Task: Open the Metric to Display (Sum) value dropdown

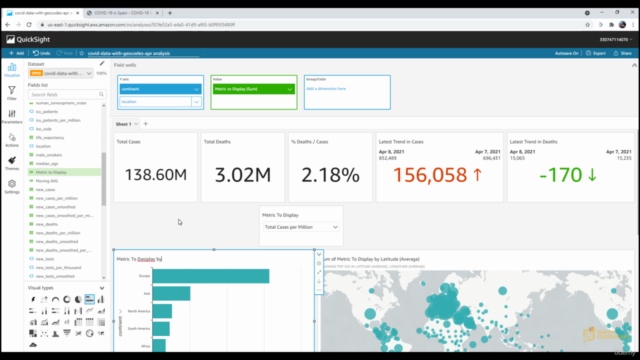Action: [290, 89]
